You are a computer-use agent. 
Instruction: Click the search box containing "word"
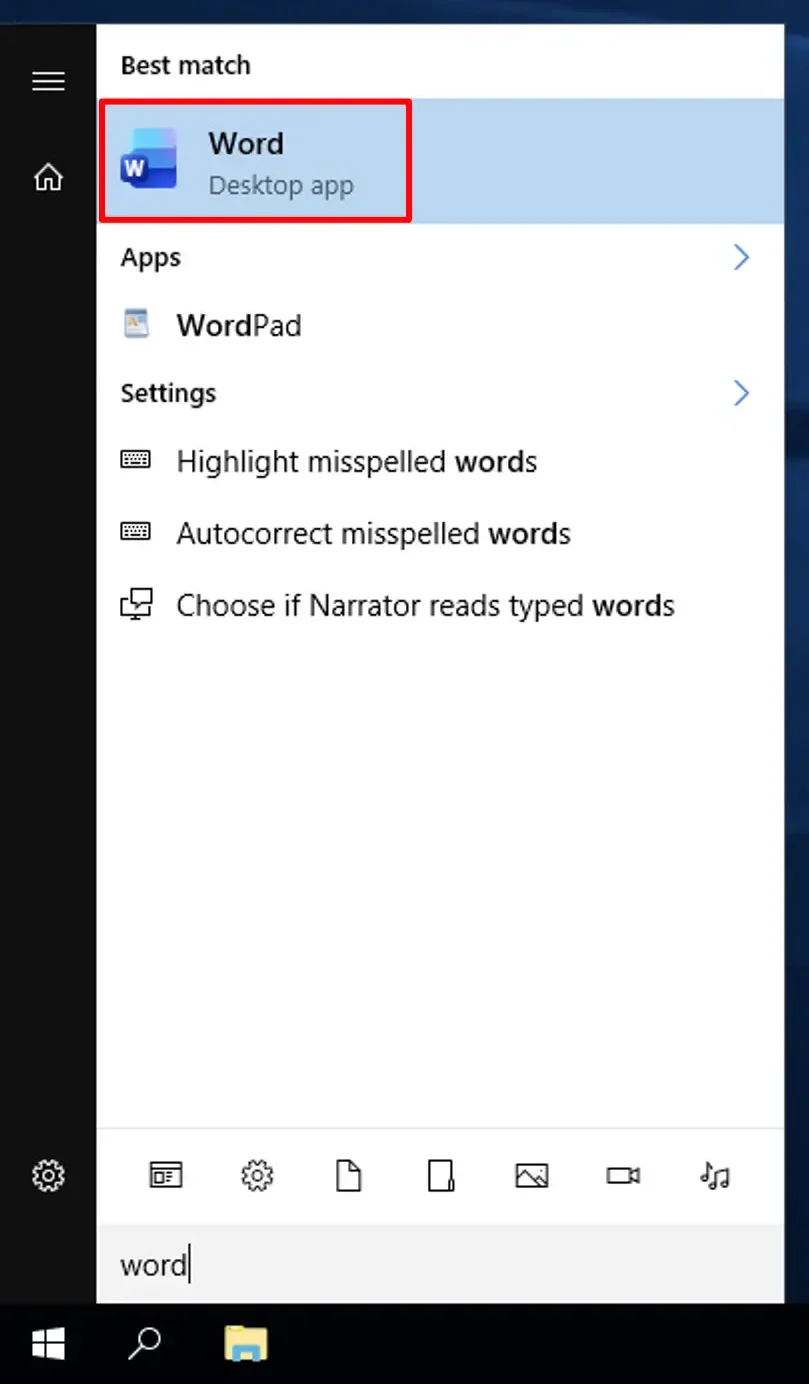pyautogui.click(x=440, y=1265)
